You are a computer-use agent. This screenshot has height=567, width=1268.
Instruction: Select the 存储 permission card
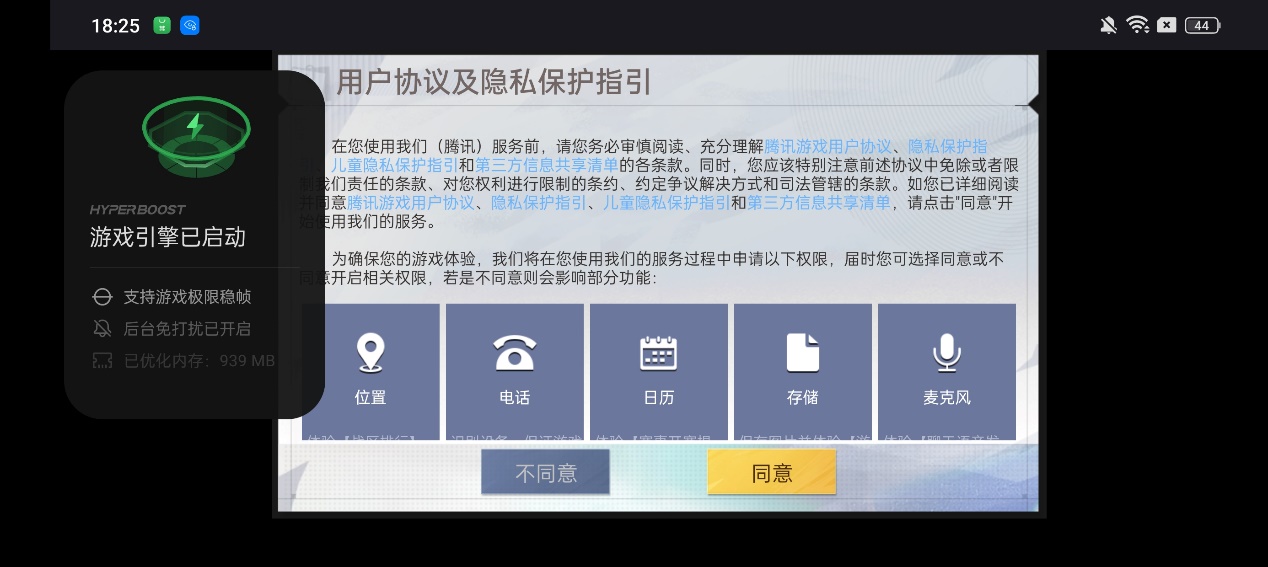(803, 372)
